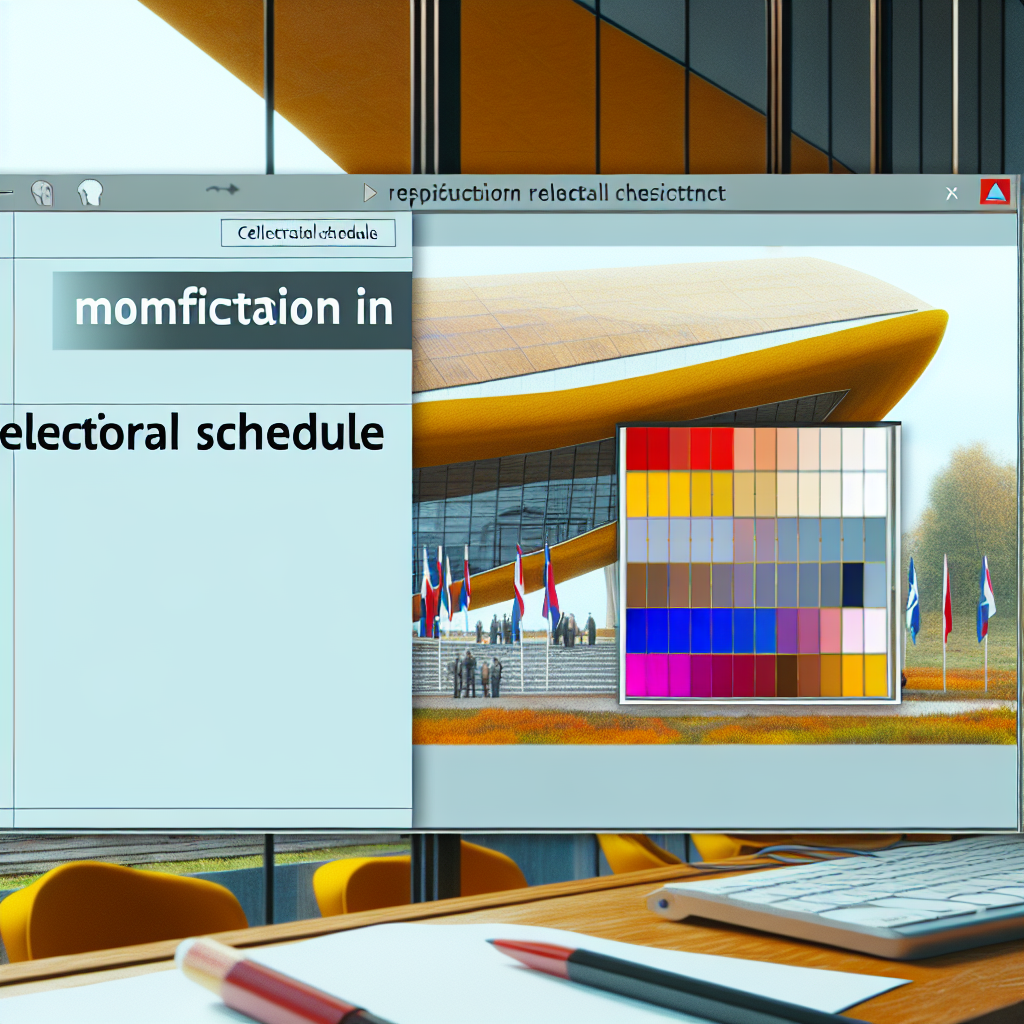Click the forward arrow icon in title bar
Viewport: 1024px width, 1024px height.
point(221,189)
